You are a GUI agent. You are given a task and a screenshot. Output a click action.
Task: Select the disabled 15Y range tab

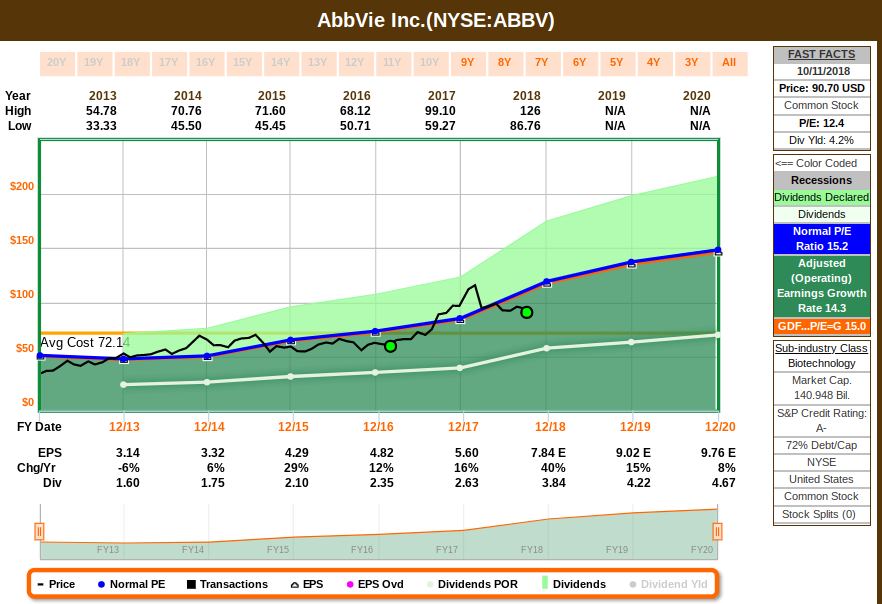pos(243,63)
